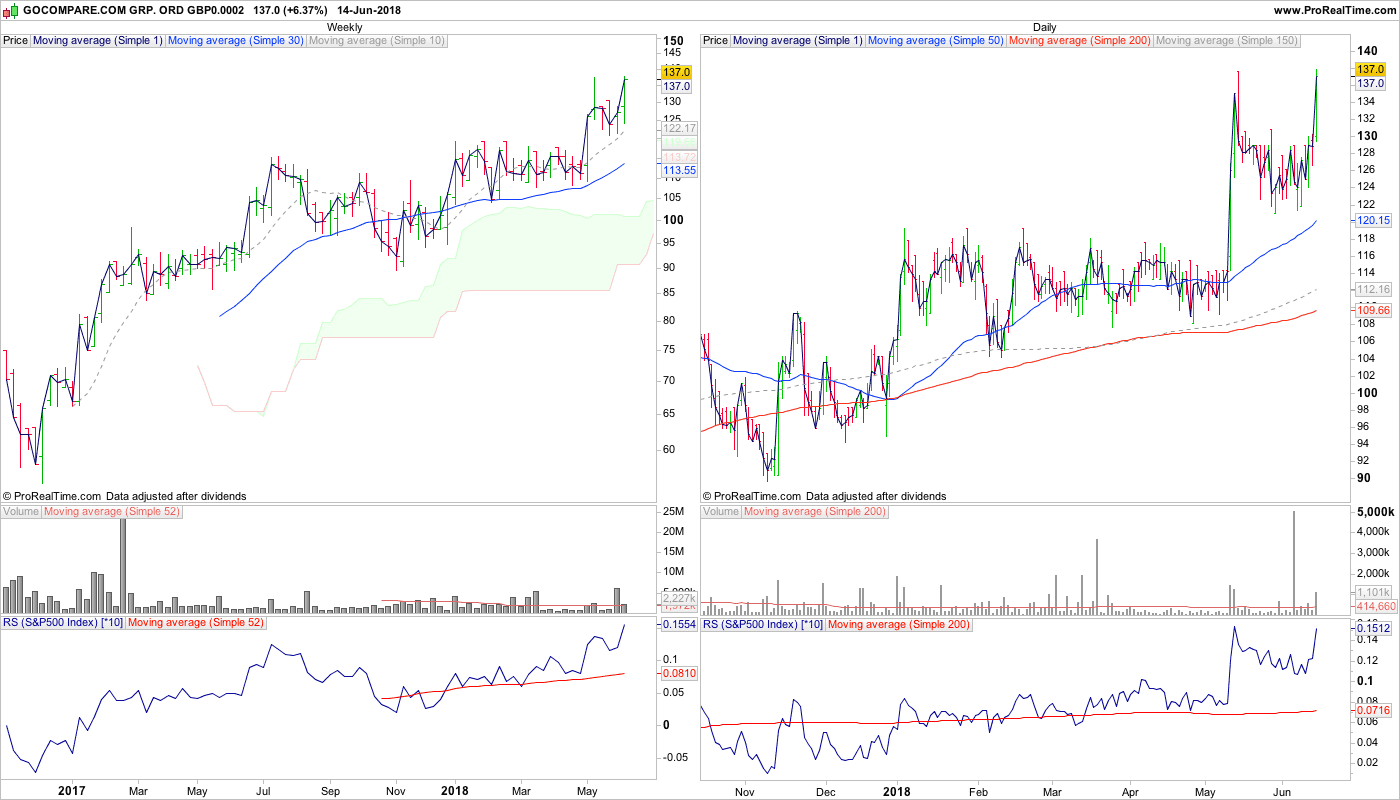Click the 2017 label on the Weekly time axis
This screenshot has height=800, width=1400.
click(x=72, y=790)
